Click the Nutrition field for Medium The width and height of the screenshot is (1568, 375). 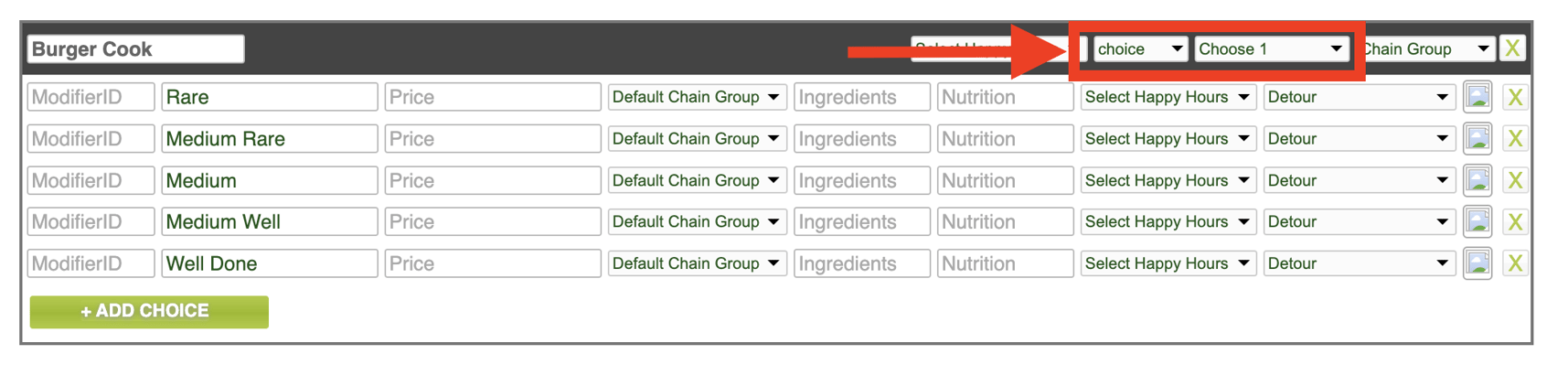point(1005,180)
